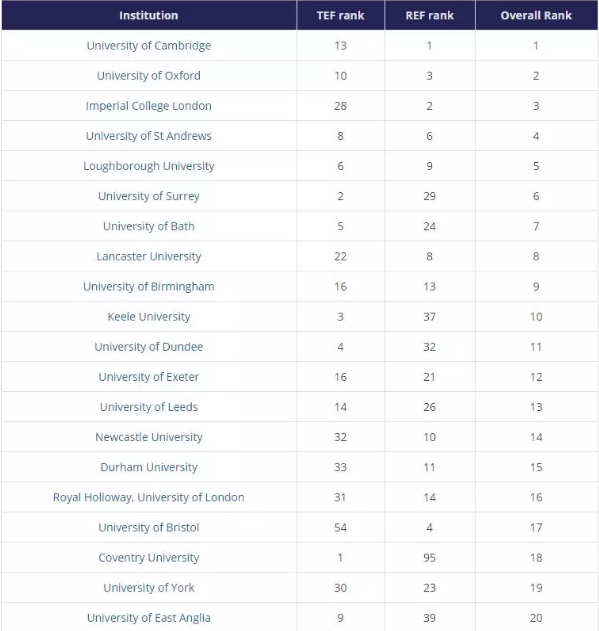Open Royal Holloway, University of London link

tap(149, 497)
